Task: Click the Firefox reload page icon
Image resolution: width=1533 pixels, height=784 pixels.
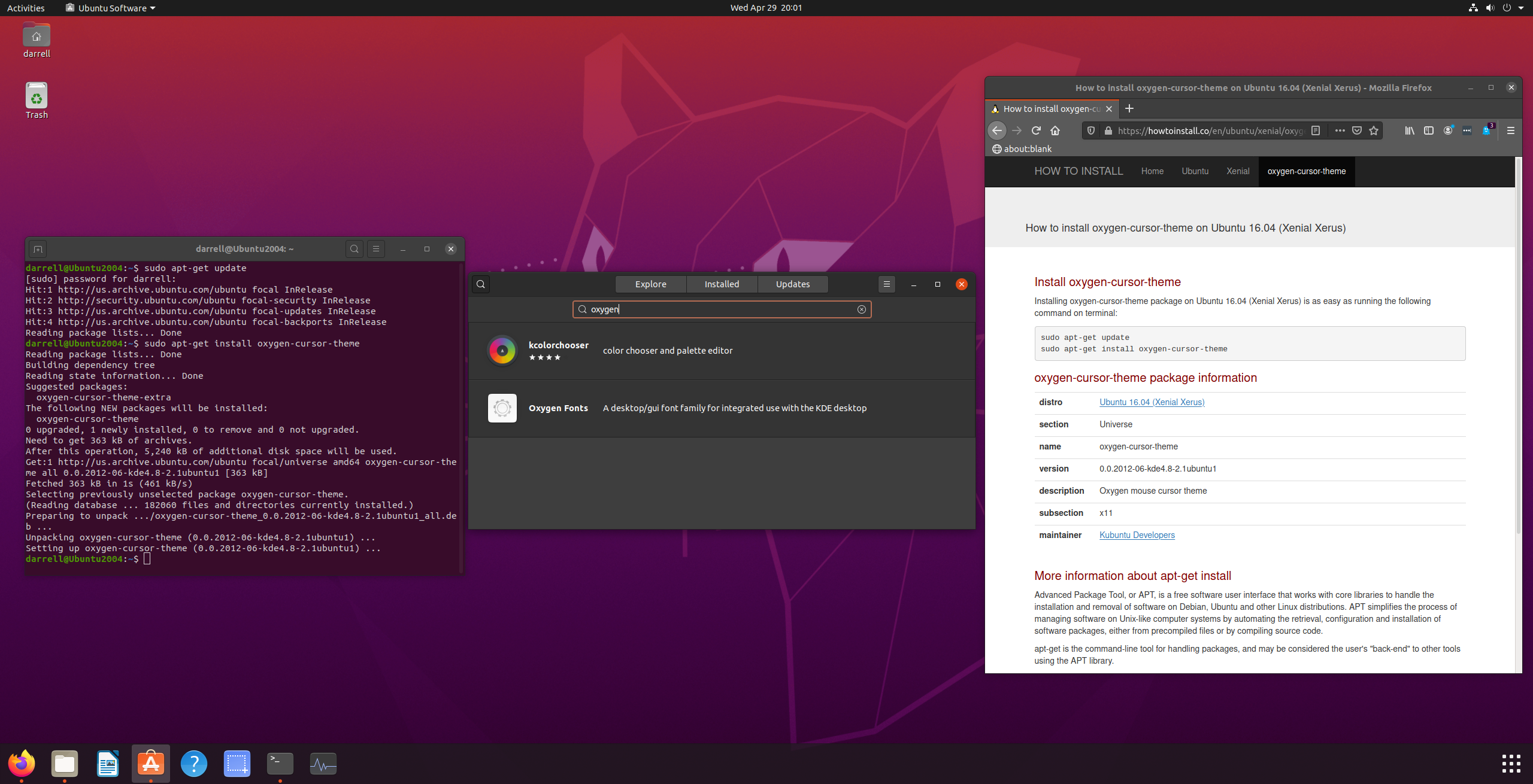Action: tap(1036, 130)
